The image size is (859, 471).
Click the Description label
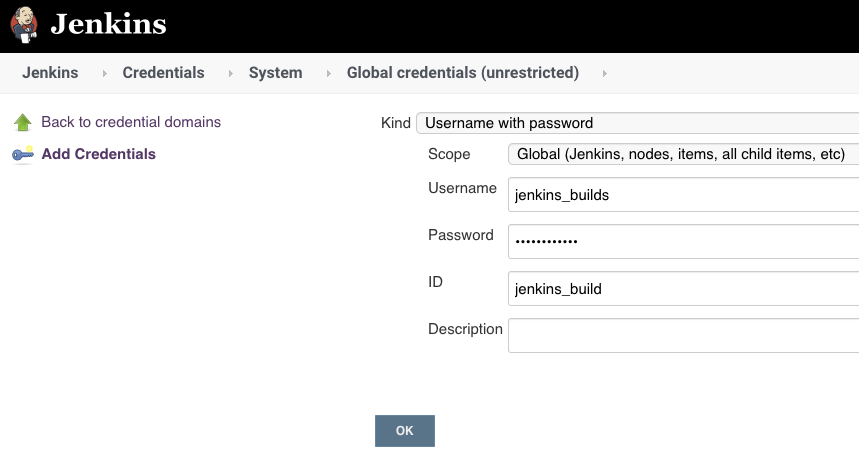465,329
